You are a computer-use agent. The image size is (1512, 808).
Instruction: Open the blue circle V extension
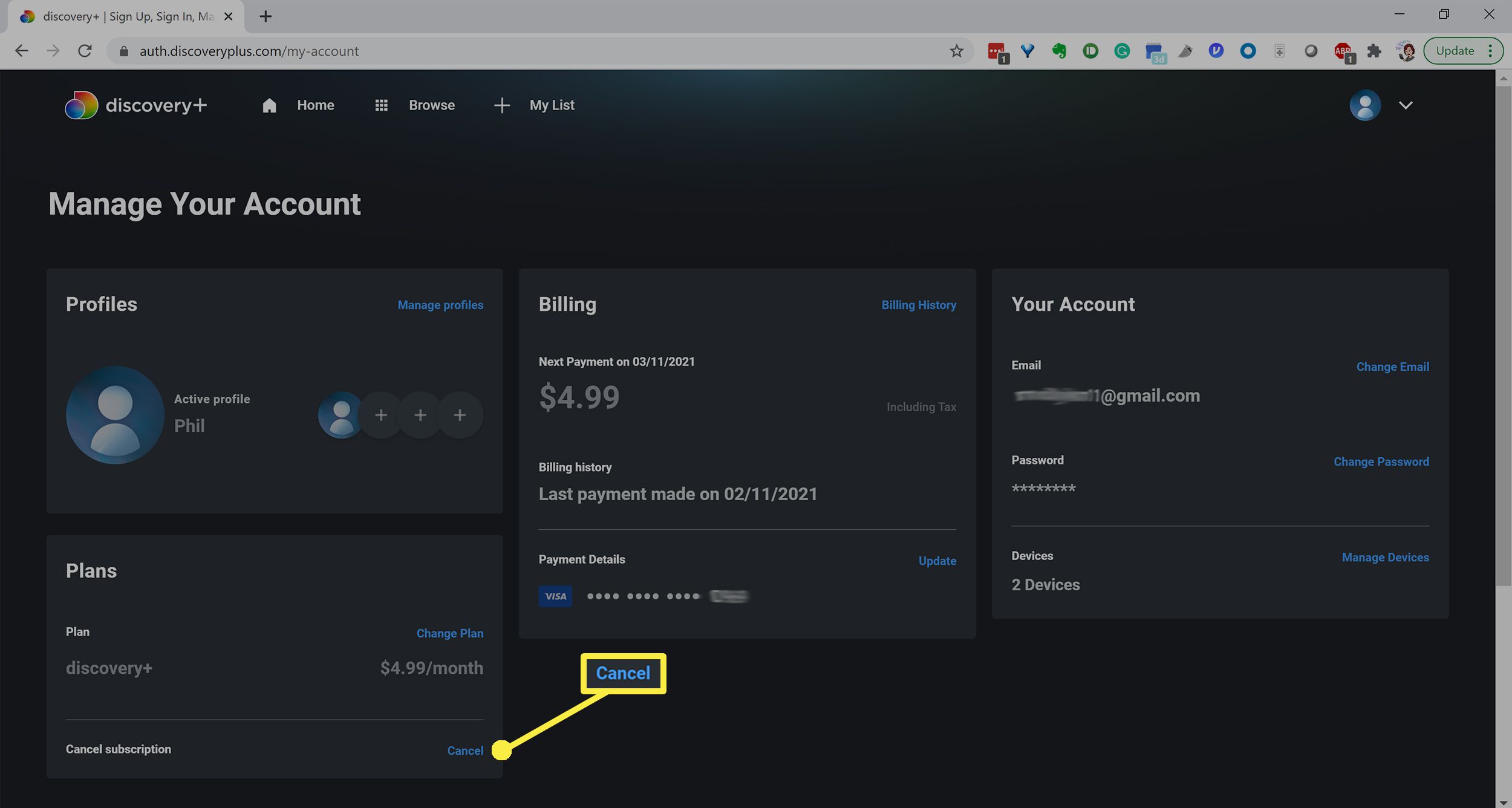tap(1216, 51)
